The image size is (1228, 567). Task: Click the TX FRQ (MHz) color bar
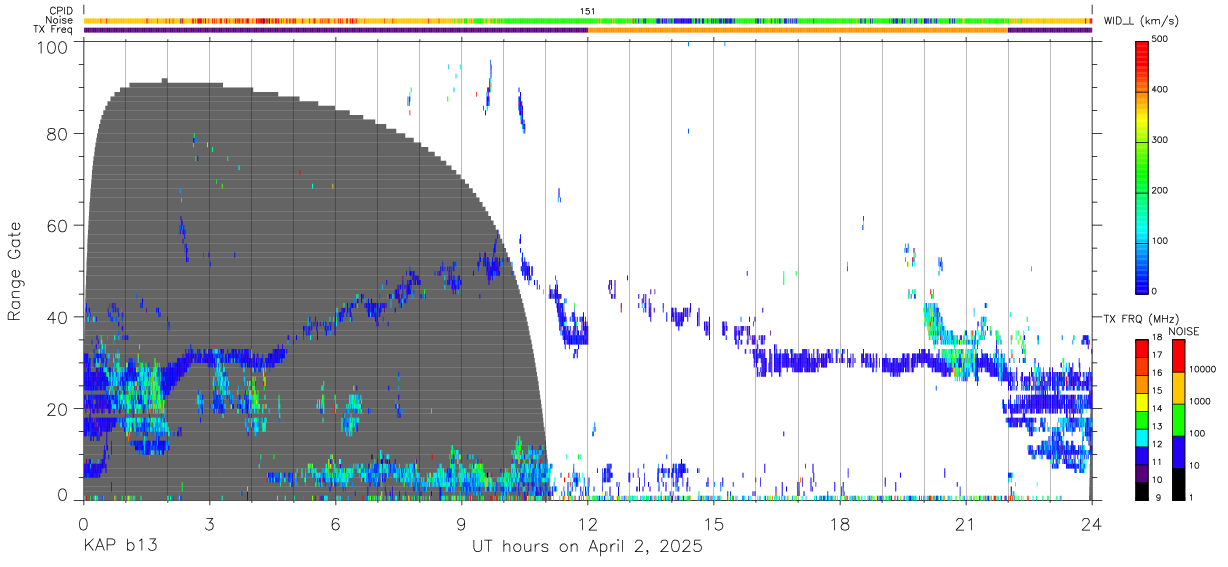1141,419
